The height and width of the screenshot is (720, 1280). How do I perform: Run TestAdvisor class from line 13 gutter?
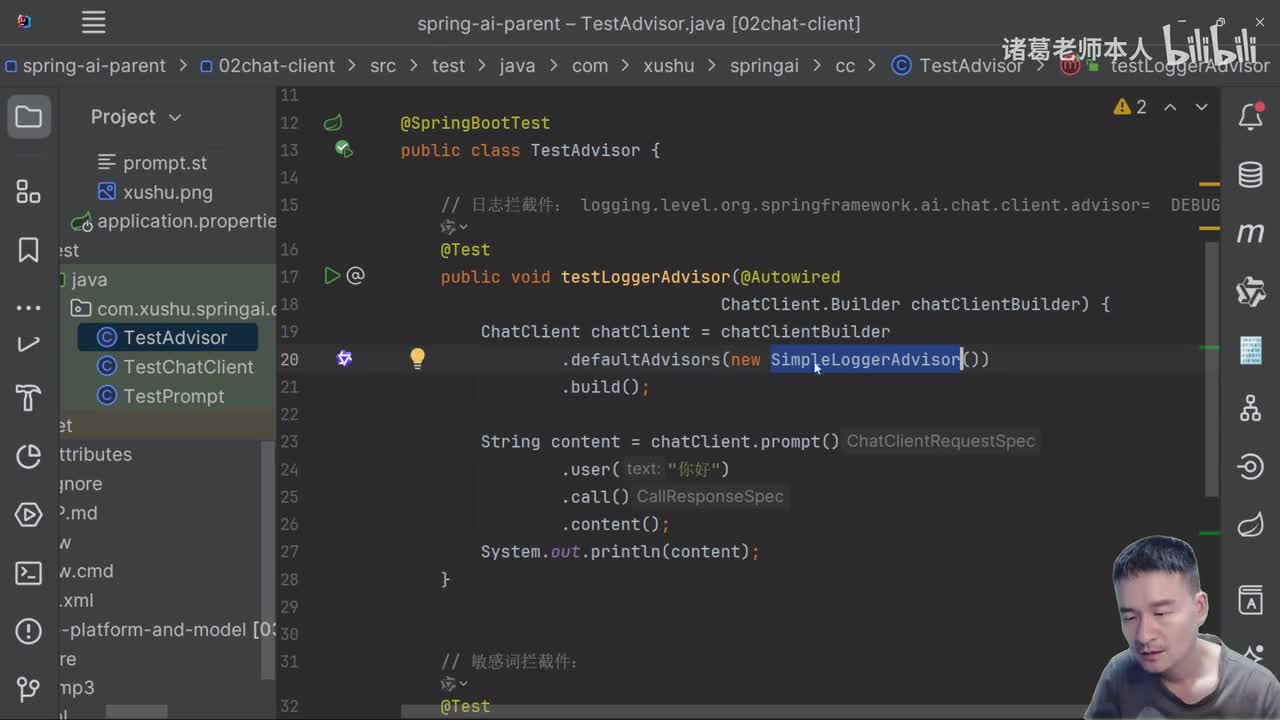pos(344,150)
